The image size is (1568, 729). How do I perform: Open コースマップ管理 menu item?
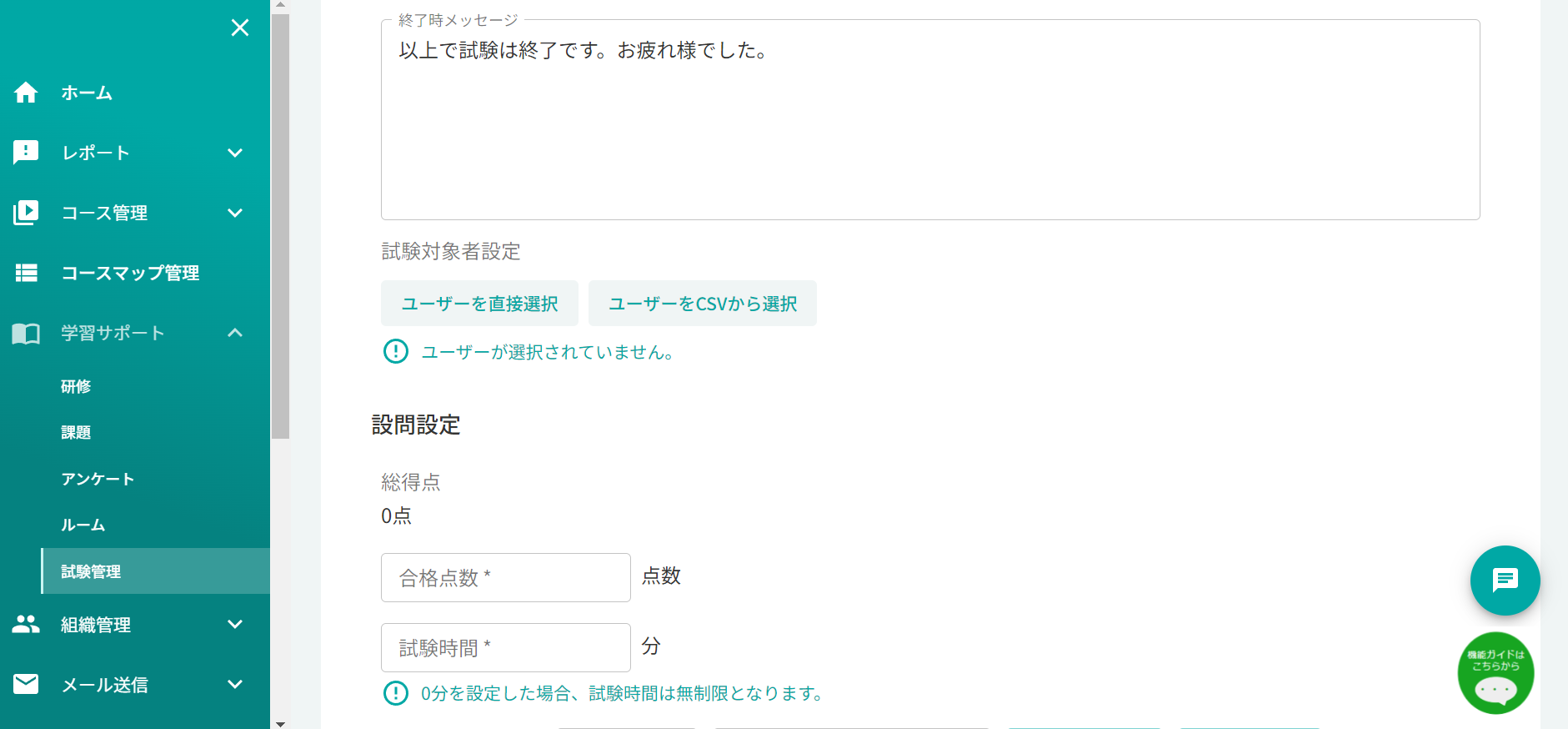coord(130,273)
